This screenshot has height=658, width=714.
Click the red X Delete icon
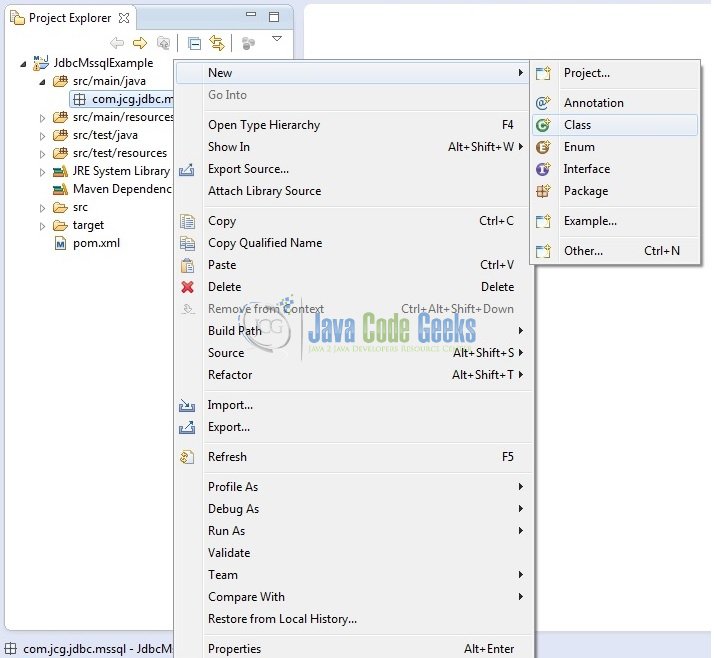tap(187, 287)
